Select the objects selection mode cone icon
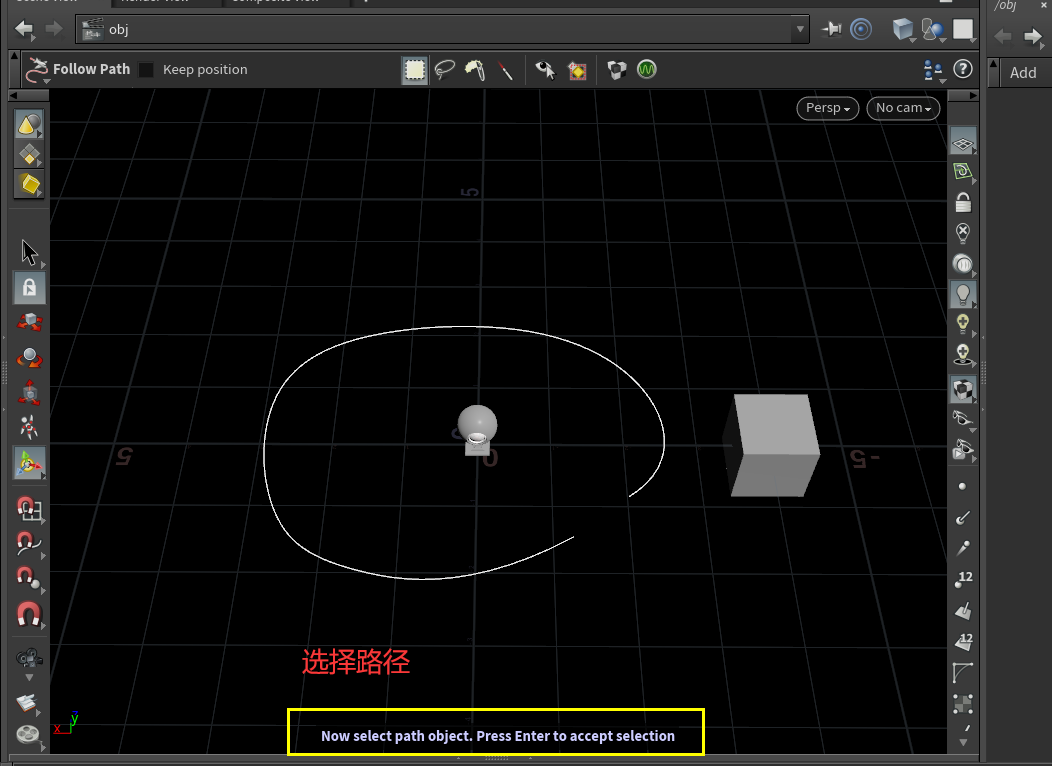1052x766 pixels. pyautogui.click(x=29, y=124)
